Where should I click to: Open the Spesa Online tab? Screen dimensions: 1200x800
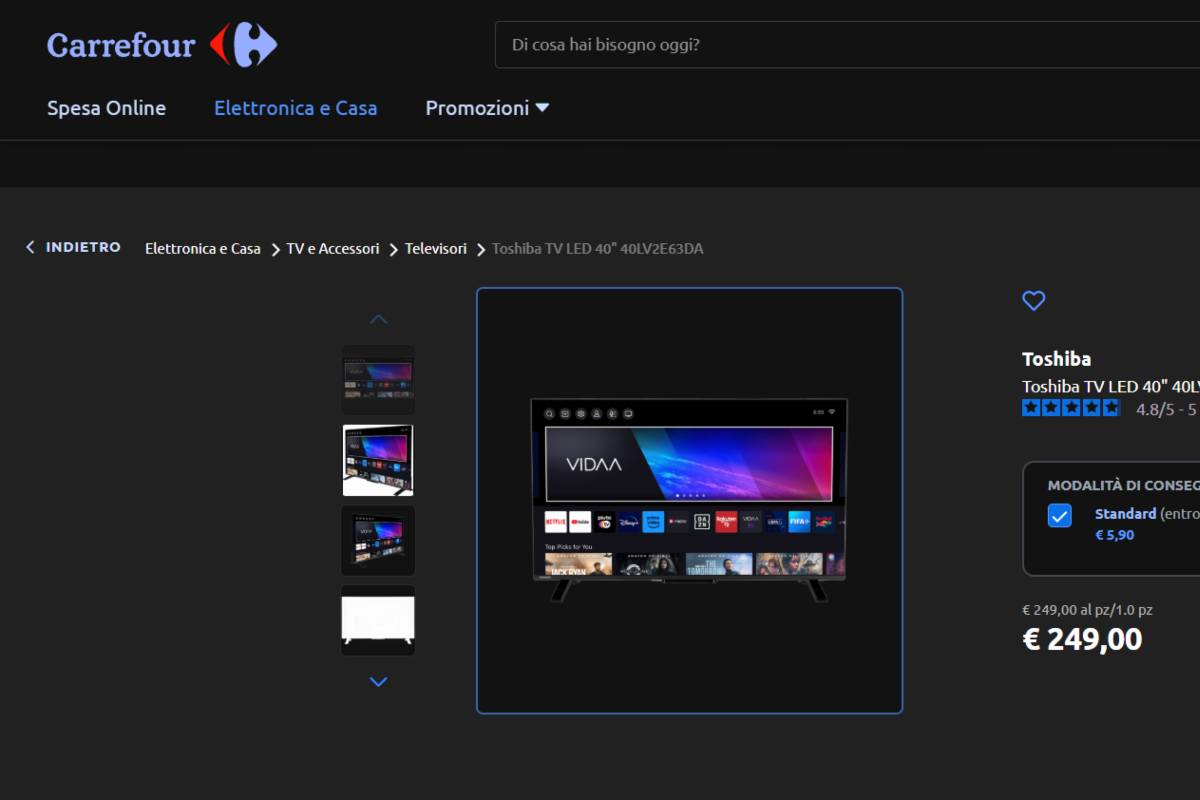106,108
